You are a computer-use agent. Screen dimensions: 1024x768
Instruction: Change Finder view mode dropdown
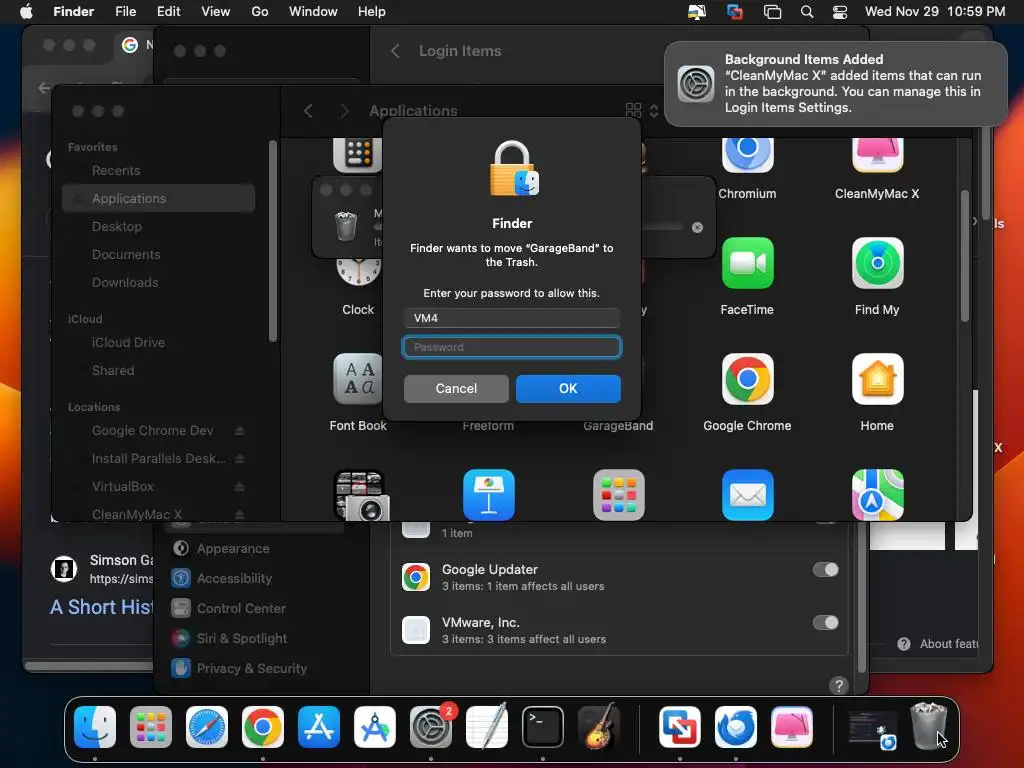coord(642,110)
